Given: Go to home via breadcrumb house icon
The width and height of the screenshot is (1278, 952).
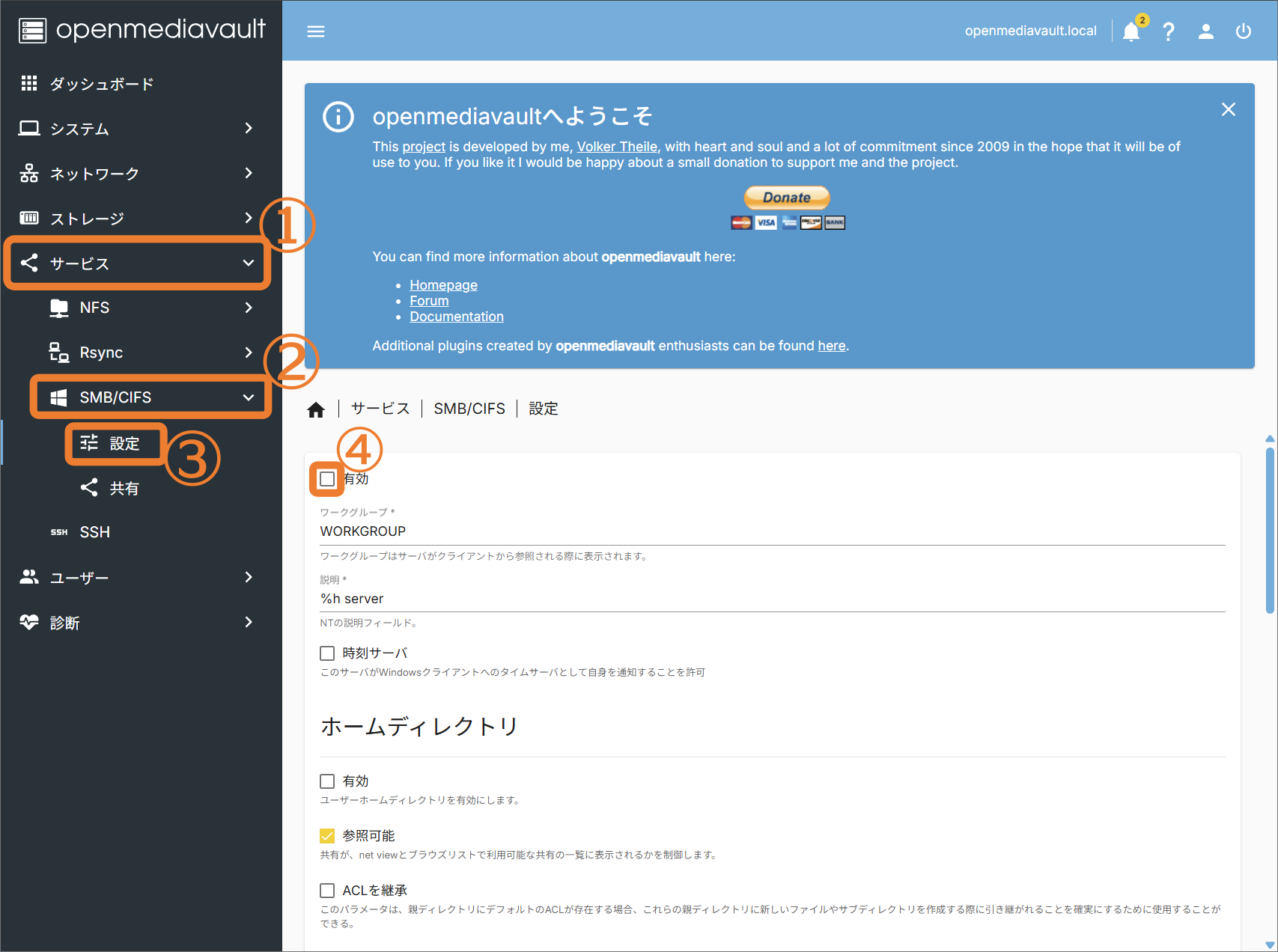Looking at the screenshot, I should coord(316,409).
